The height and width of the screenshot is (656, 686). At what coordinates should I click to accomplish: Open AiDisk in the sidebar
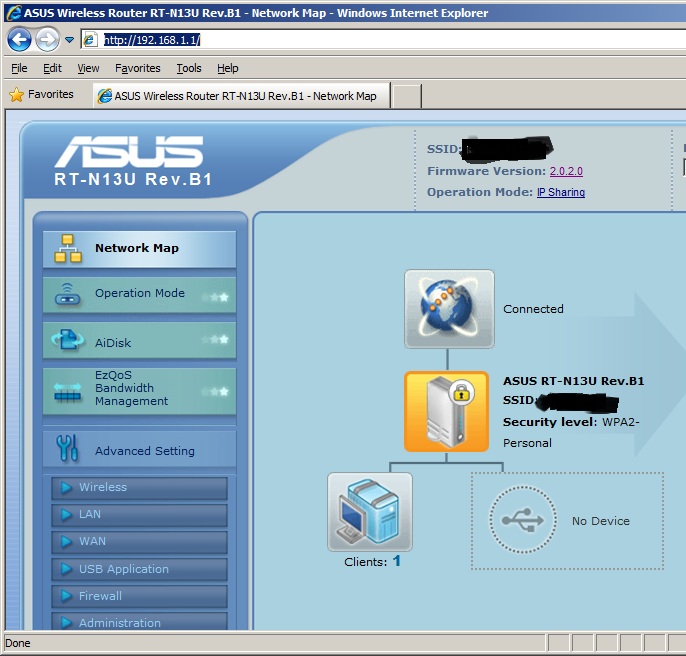(139, 340)
